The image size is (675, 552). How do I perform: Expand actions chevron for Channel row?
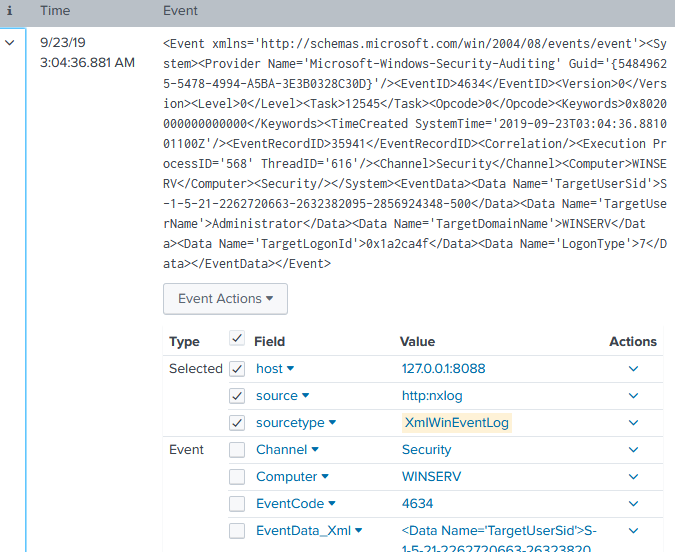click(x=633, y=450)
